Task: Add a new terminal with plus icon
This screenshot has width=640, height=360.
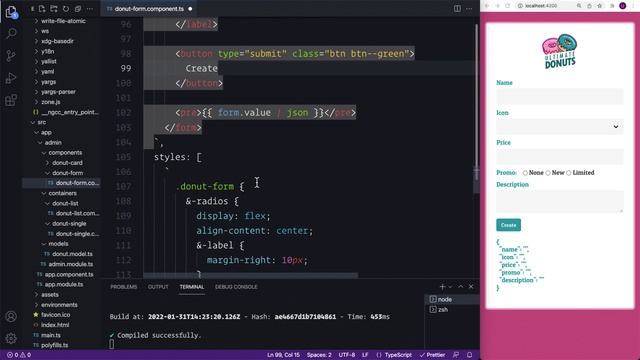Action: (x=442, y=287)
